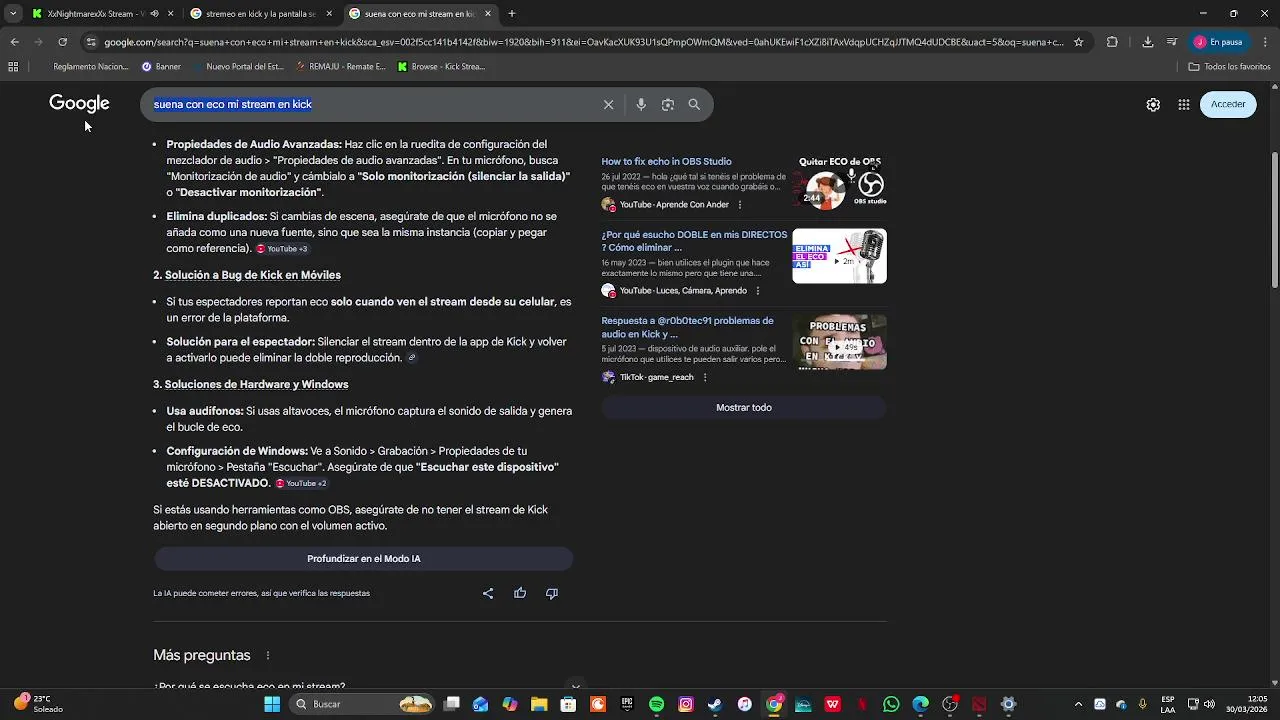Open Nuevo Portal del Est... bookmark
Image resolution: width=1280 pixels, height=720 pixels.
point(237,66)
